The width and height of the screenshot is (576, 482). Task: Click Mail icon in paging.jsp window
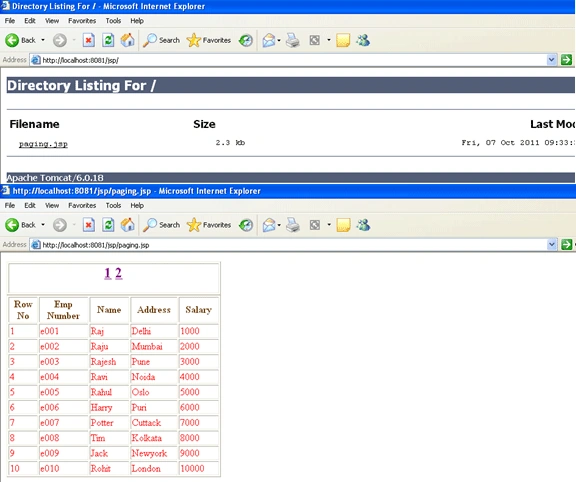coord(269,225)
